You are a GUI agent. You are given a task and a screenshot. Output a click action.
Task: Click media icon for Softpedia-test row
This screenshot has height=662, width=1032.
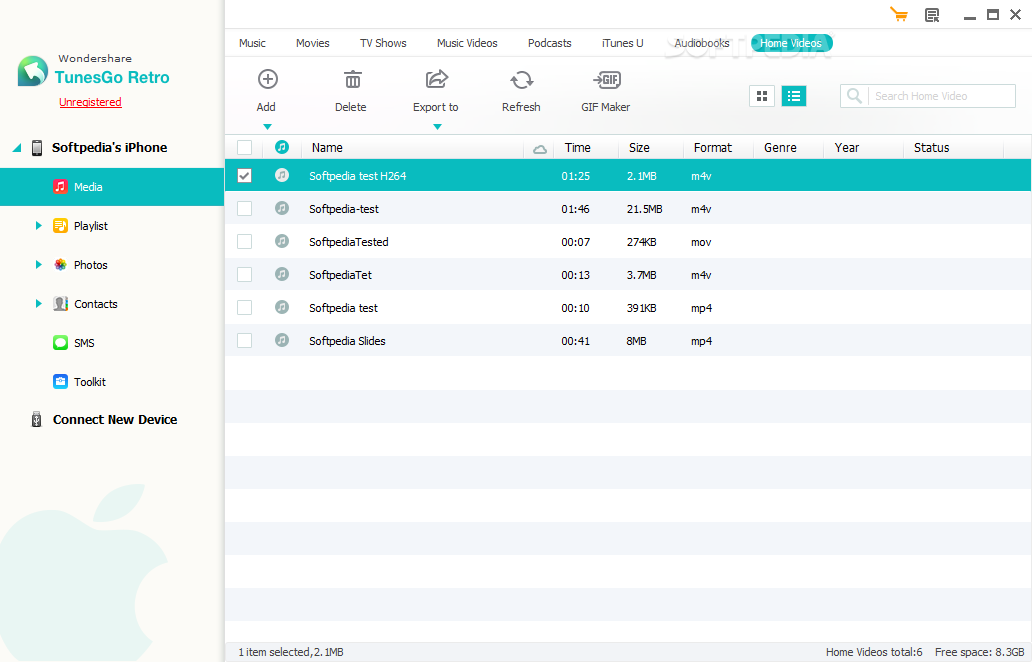[282, 209]
